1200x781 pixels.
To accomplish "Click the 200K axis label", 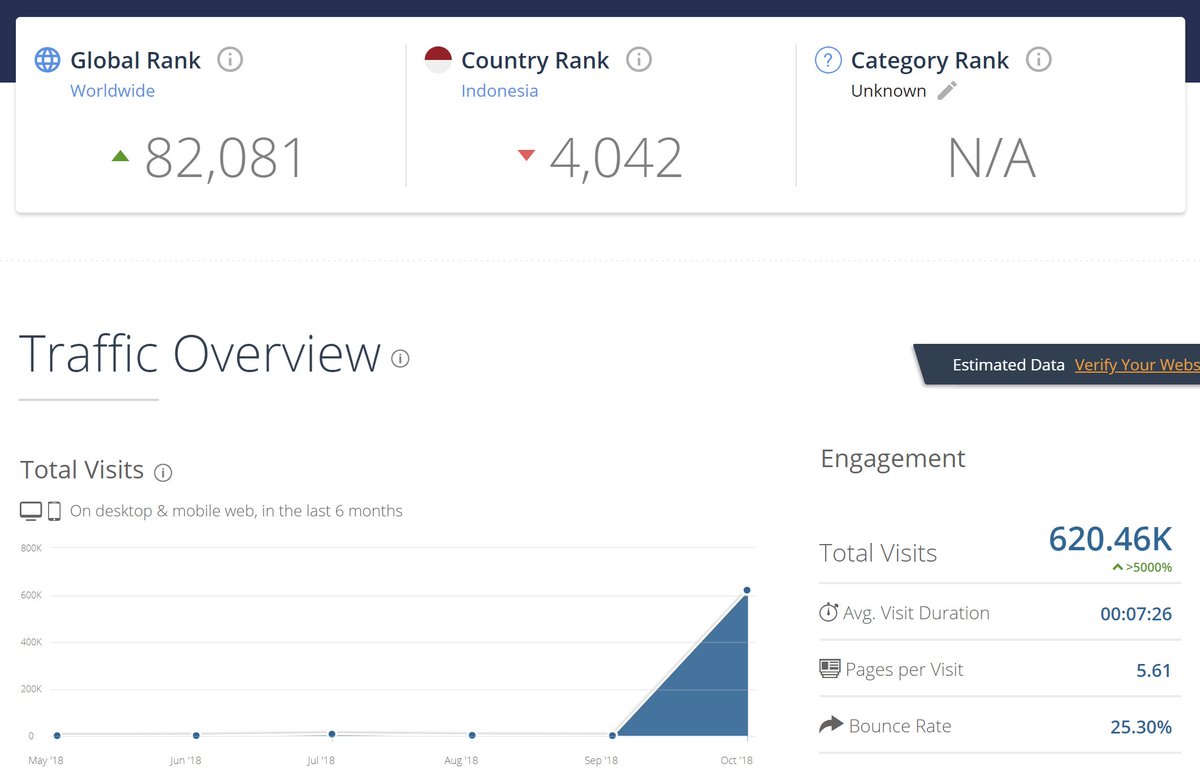I will click(31, 689).
